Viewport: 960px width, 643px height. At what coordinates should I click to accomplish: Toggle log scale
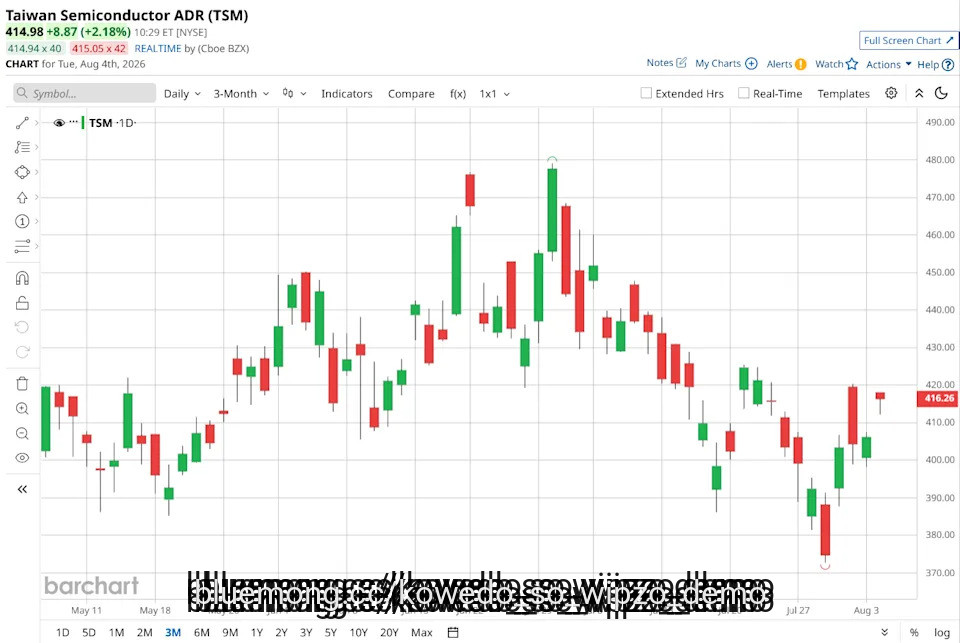tap(942, 633)
